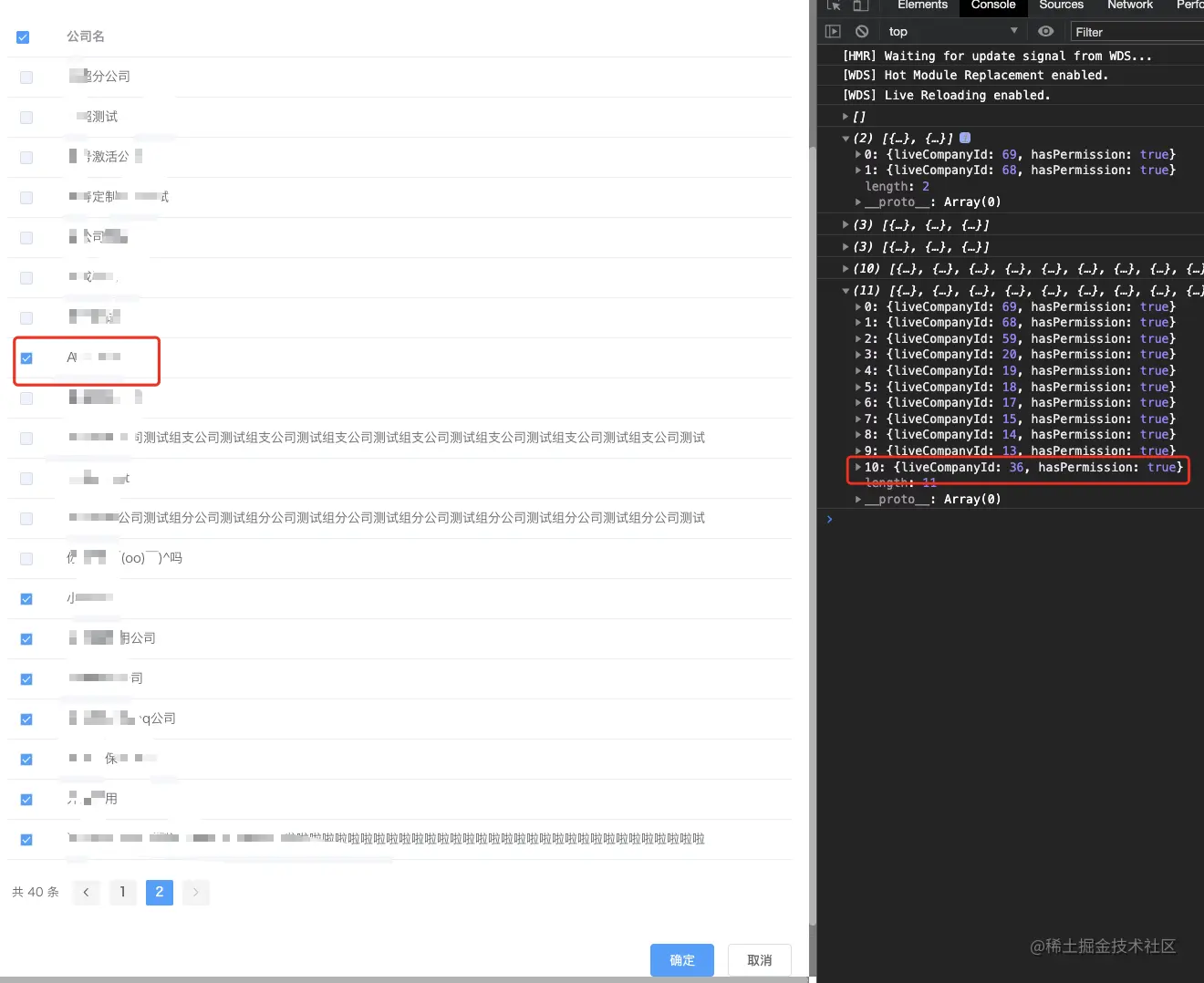Viewport: 1204px width, 983px height.
Task: Go to next page arrow
Action: pos(195,892)
